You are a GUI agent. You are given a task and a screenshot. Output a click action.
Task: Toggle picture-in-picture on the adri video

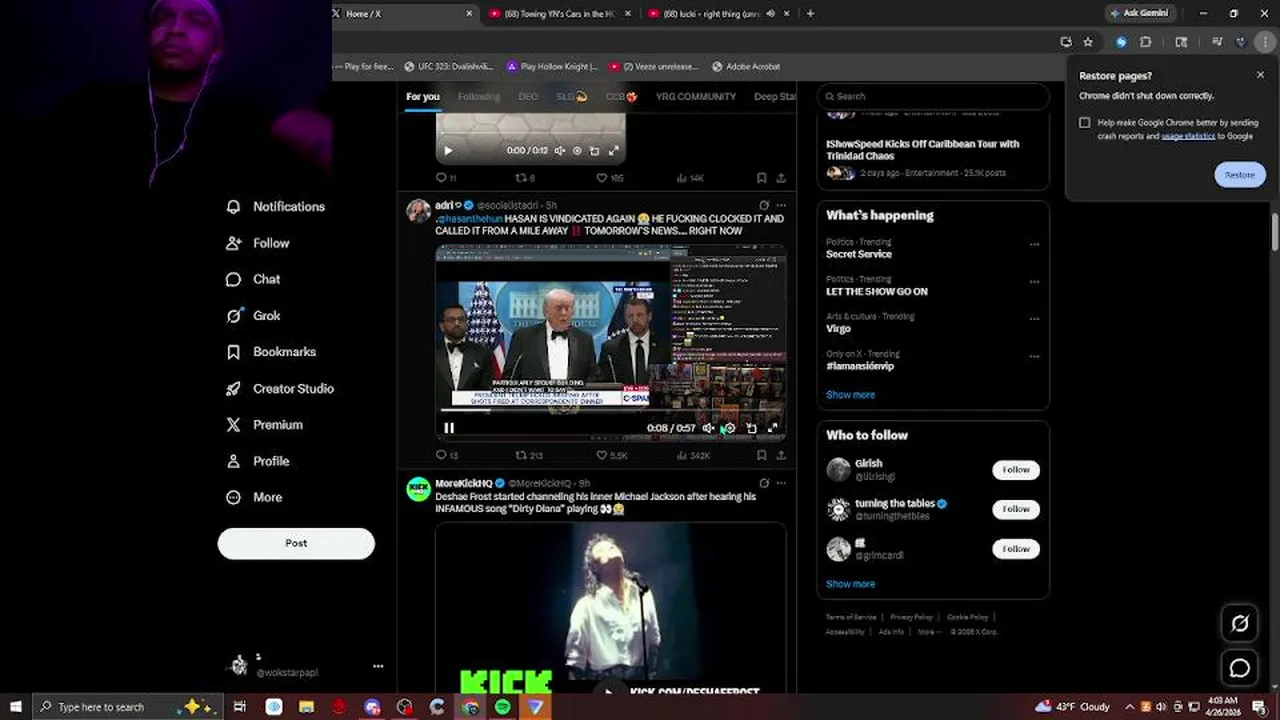(751, 428)
